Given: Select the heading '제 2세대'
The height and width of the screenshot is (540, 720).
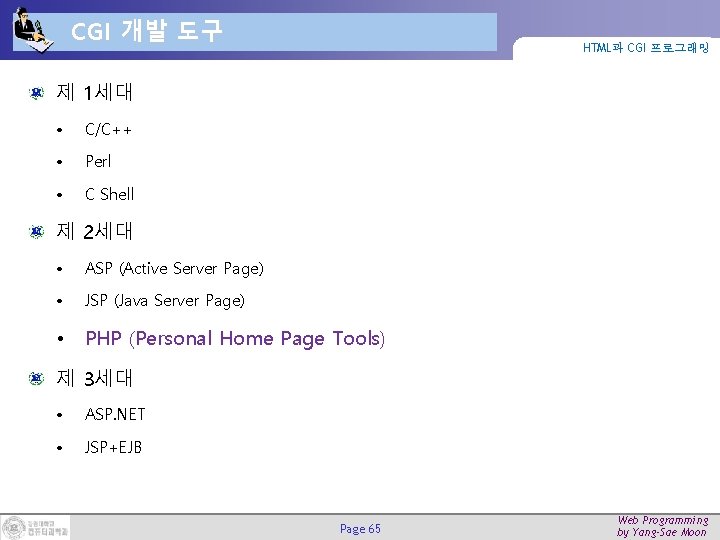Looking at the screenshot, I should [94, 231].
